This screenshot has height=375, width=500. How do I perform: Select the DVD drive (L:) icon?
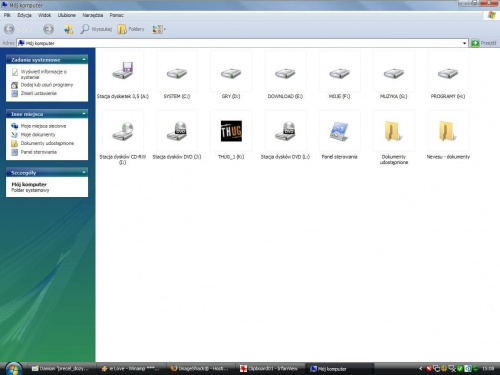[285, 131]
